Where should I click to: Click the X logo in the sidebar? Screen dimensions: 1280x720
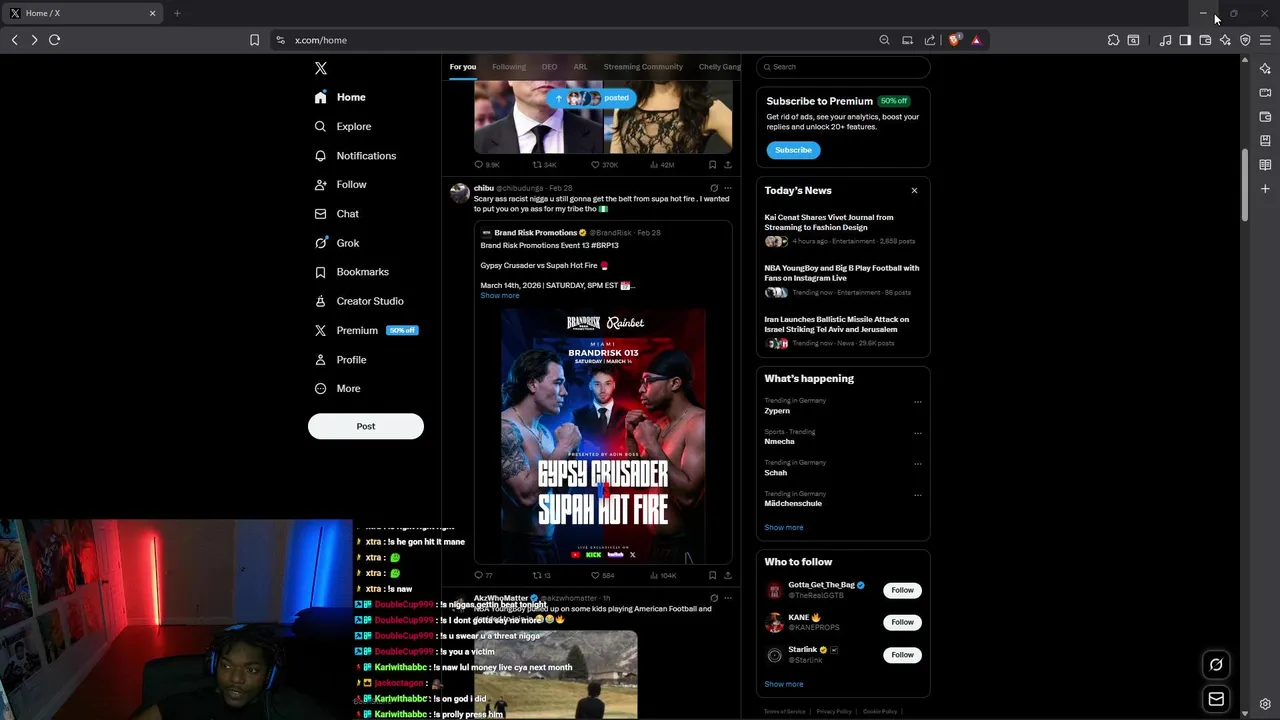coord(320,68)
